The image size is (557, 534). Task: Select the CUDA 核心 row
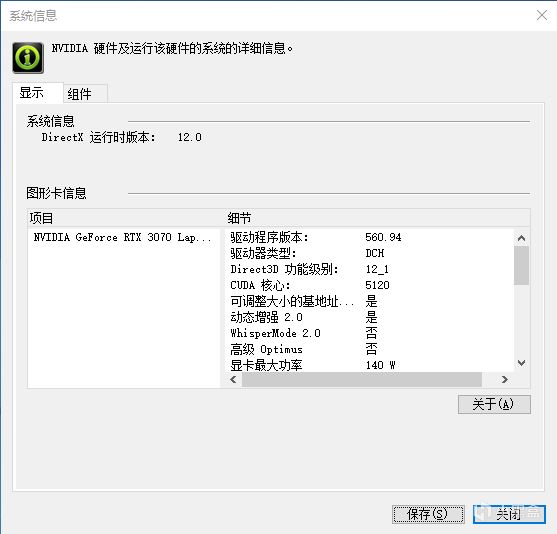coord(369,285)
